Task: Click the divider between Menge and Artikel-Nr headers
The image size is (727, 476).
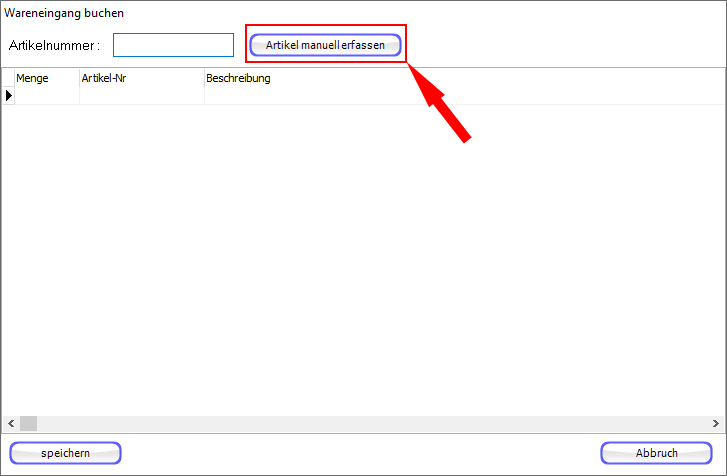Action: [x=79, y=78]
